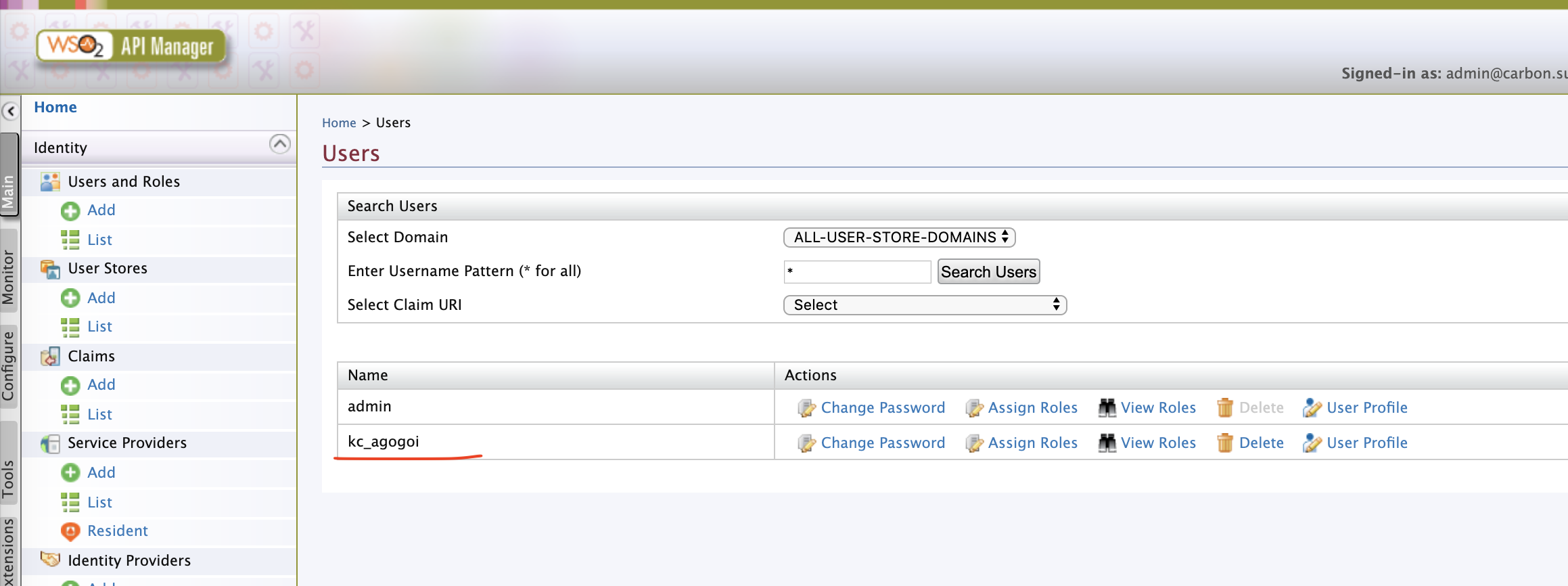This screenshot has height=586, width=1568.
Task: Switch to the Monitor side tab
Action: click(x=9, y=277)
